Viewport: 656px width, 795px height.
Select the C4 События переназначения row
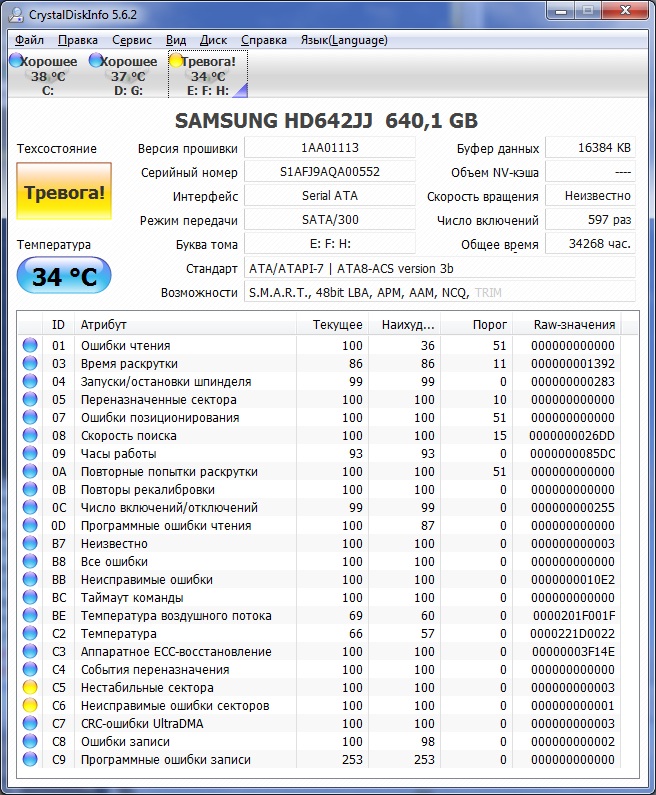tap(320, 669)
